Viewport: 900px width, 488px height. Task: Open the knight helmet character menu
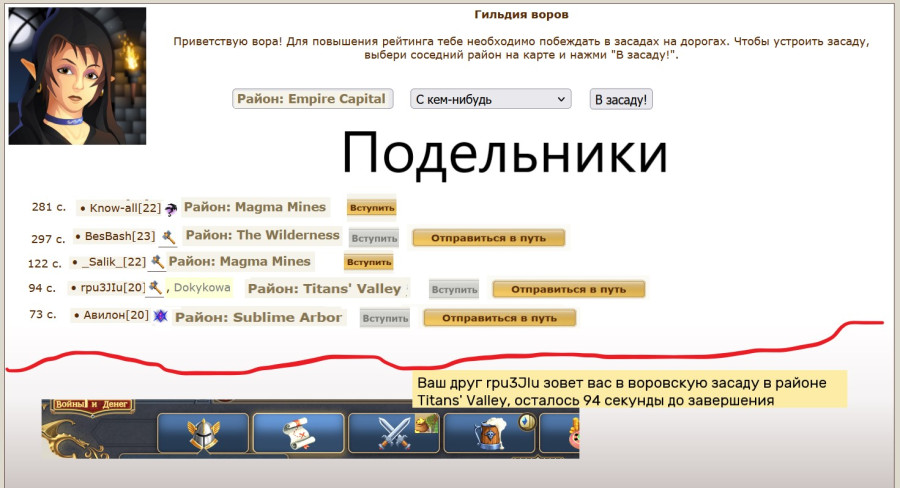coord(203,433)
